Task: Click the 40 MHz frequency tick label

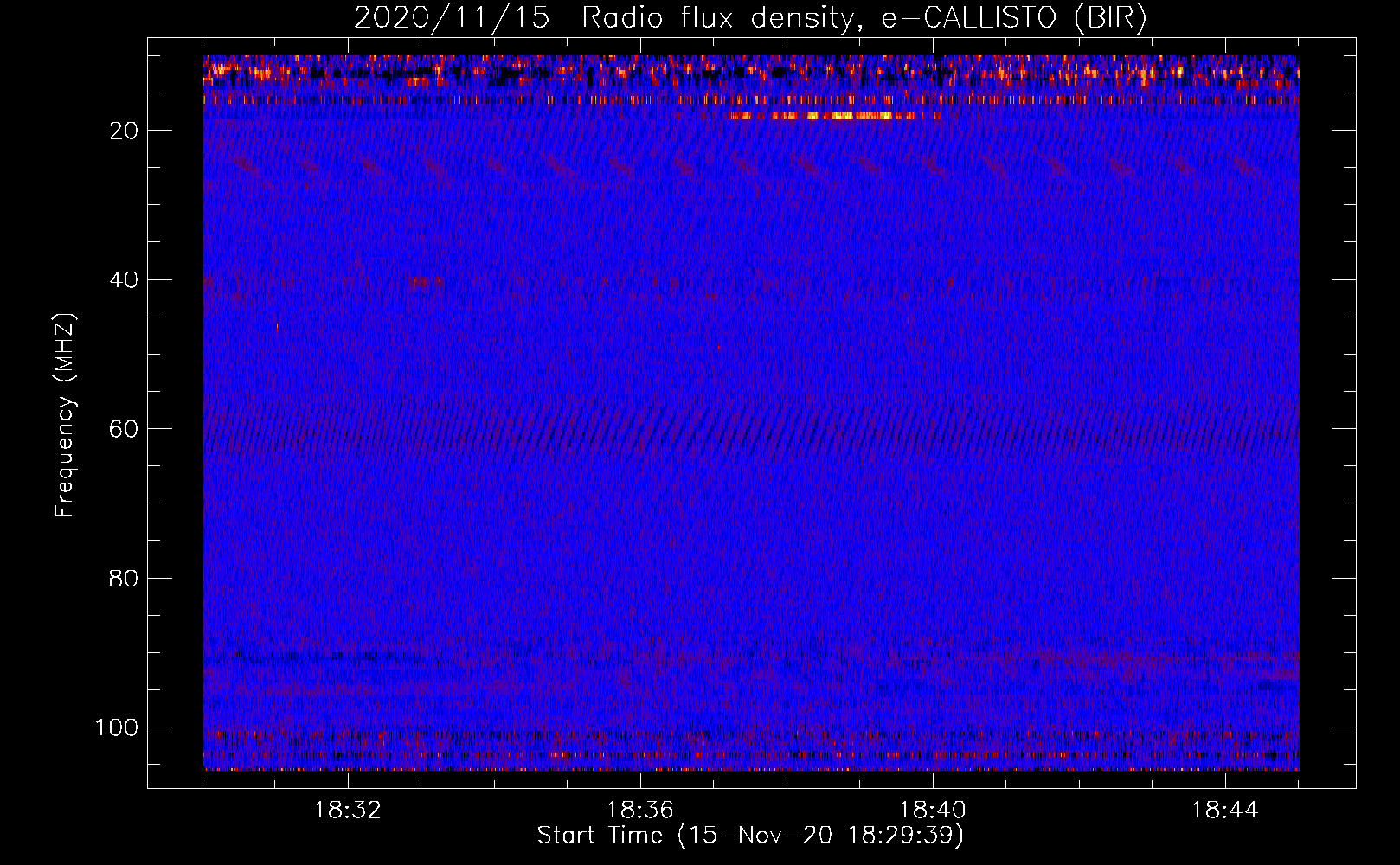Action: 125,280
